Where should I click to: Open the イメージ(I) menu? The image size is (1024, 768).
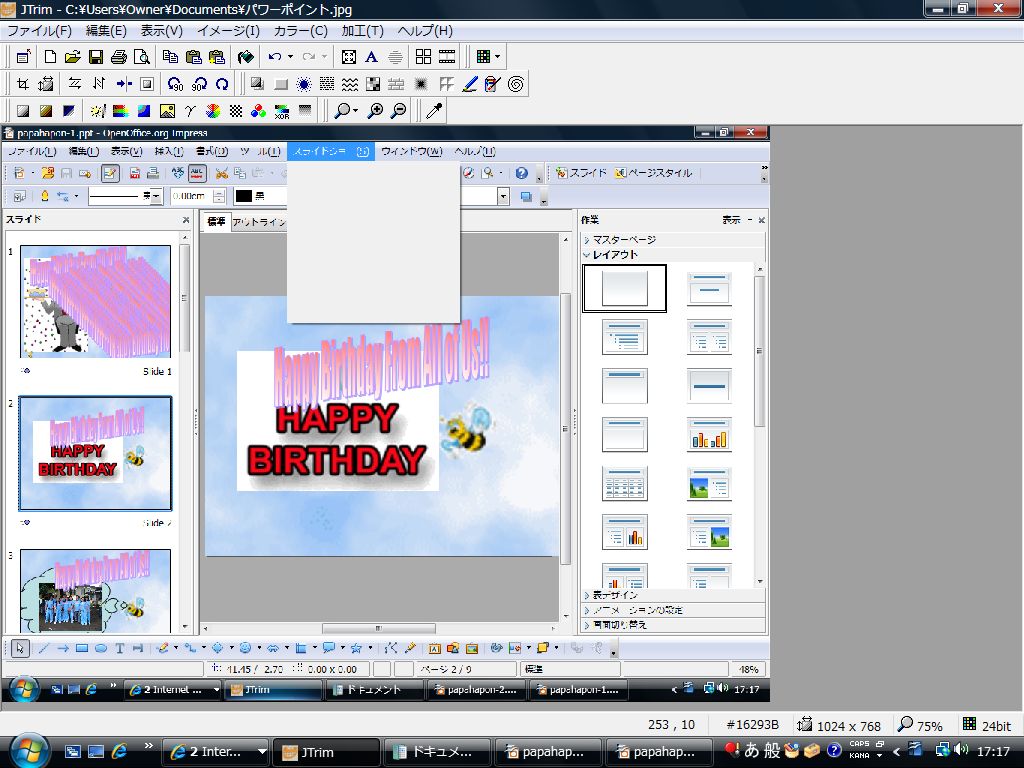[x=229, y=31]
